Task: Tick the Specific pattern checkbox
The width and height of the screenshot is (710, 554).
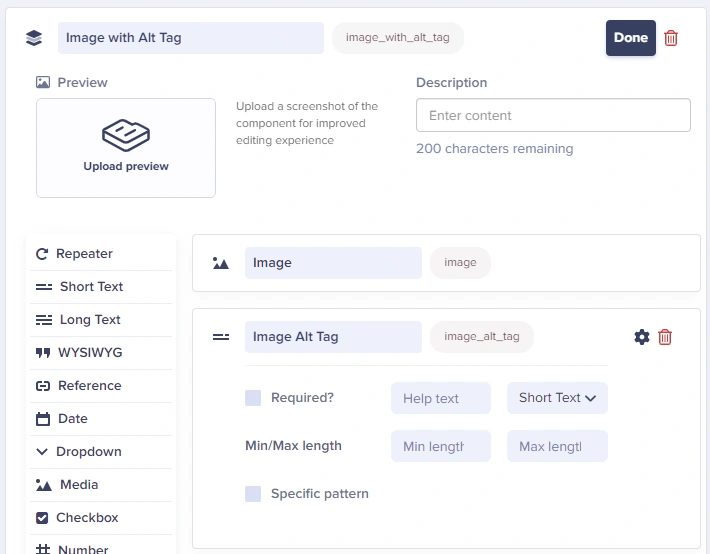Action: point(253,494)
